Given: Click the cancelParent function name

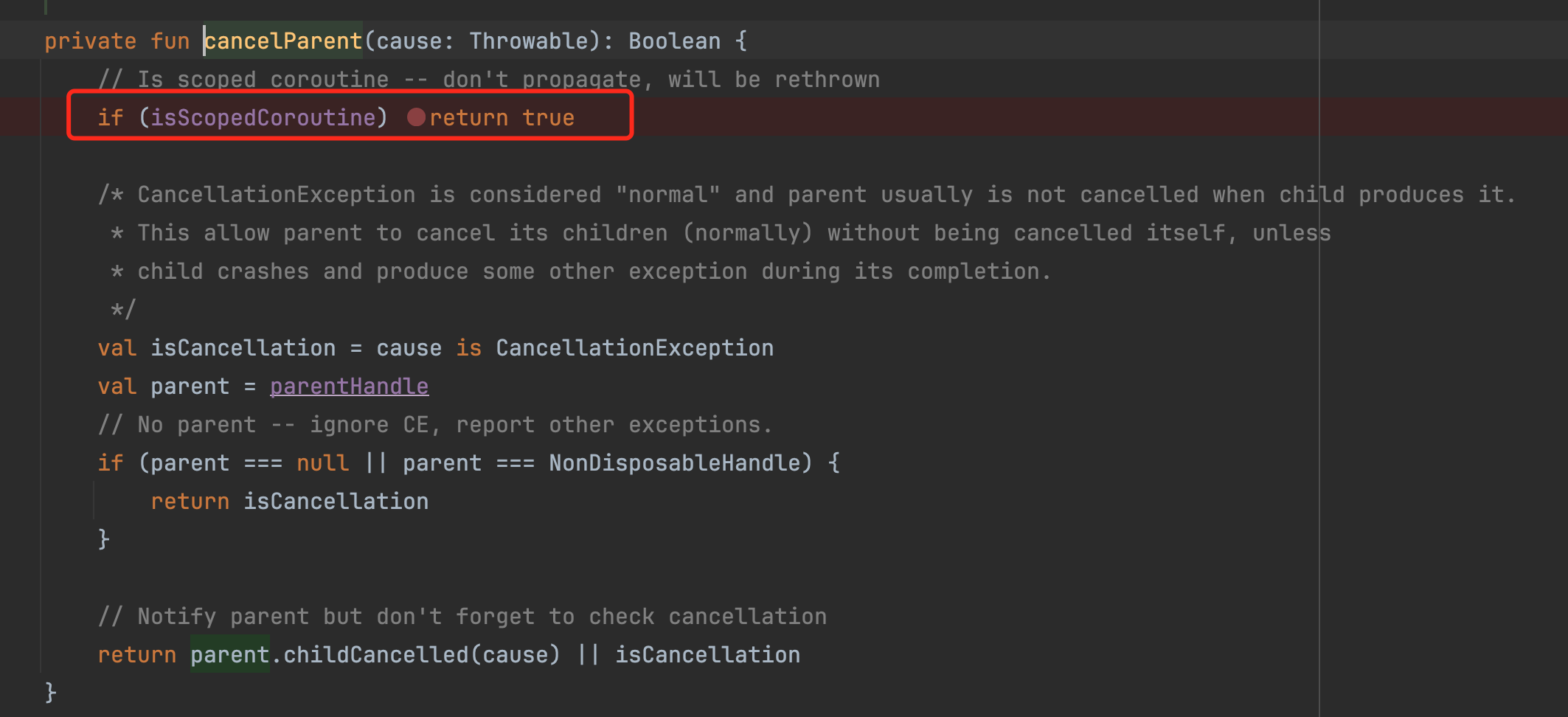Looking at the screenshot, I should point(283,41).
